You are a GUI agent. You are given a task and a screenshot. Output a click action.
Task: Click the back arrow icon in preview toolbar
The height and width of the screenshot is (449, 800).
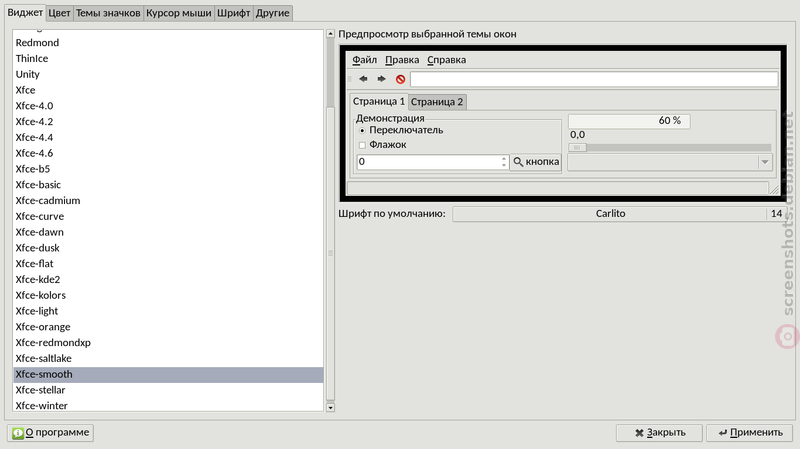[x=363, y=79]
